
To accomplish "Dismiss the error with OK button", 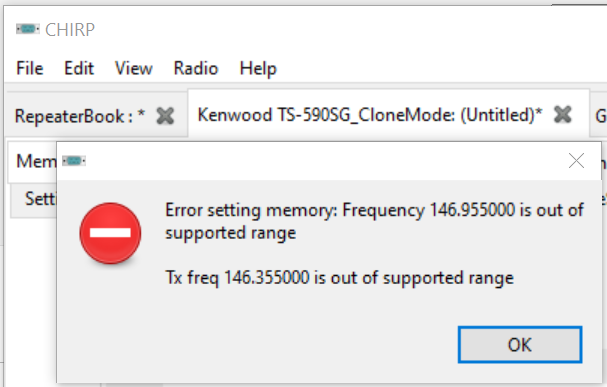I will click(520, 344).
